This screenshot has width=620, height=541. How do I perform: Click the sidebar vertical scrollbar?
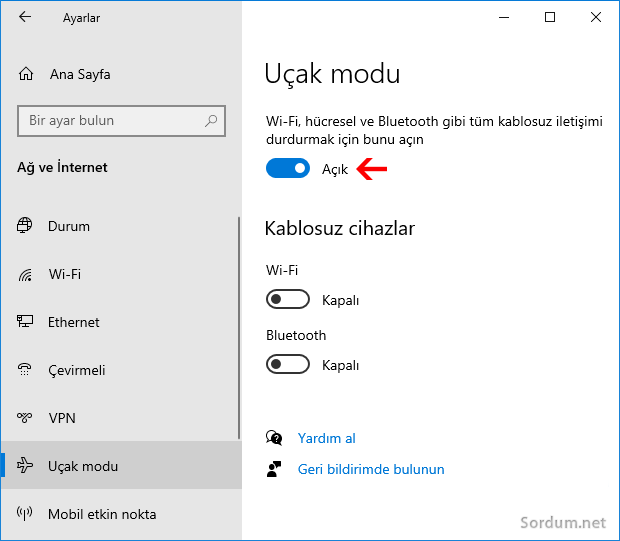(x=239, y=327)
